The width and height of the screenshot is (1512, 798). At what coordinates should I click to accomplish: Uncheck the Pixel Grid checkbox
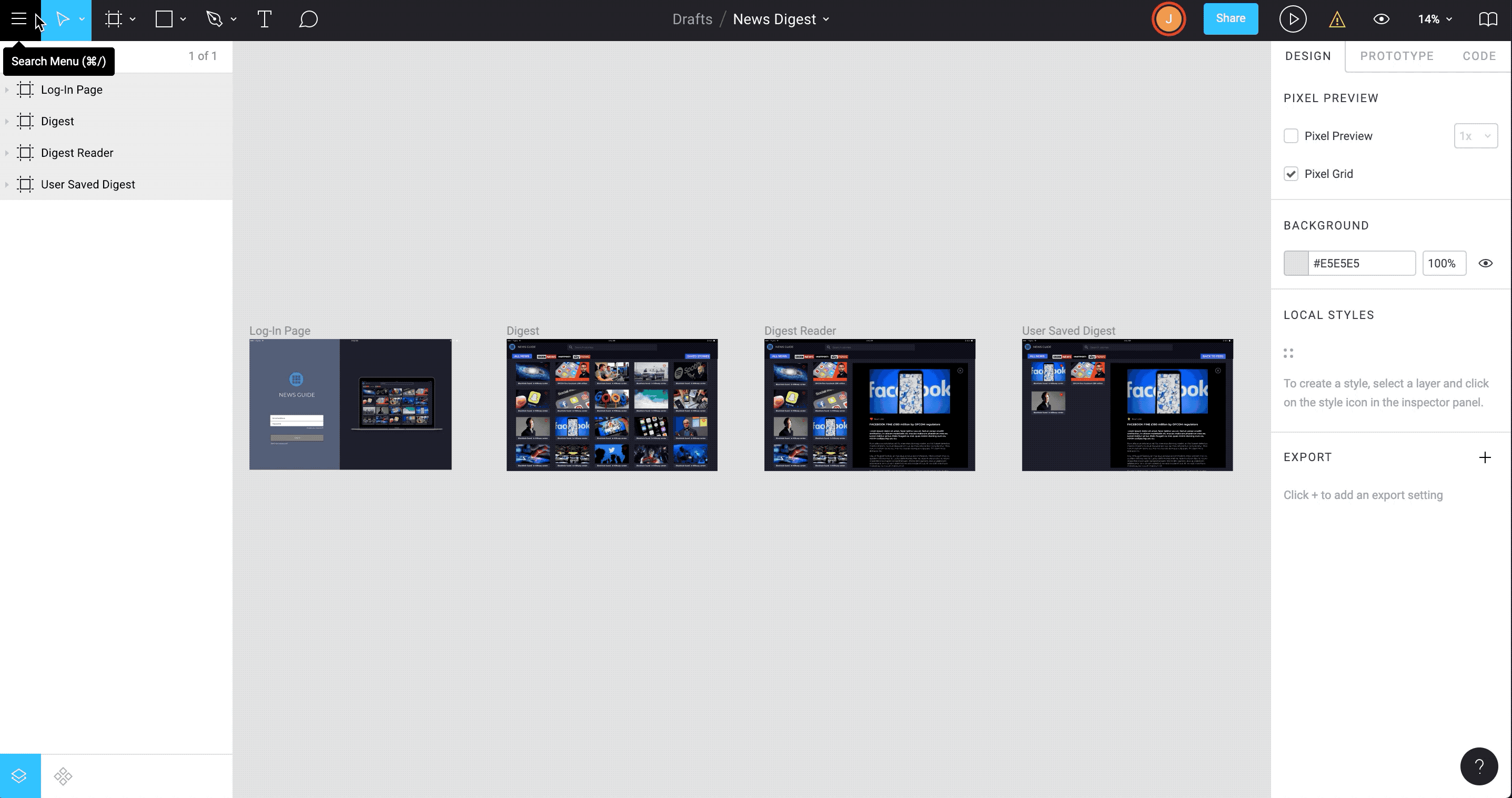(x=1291, y=174)
